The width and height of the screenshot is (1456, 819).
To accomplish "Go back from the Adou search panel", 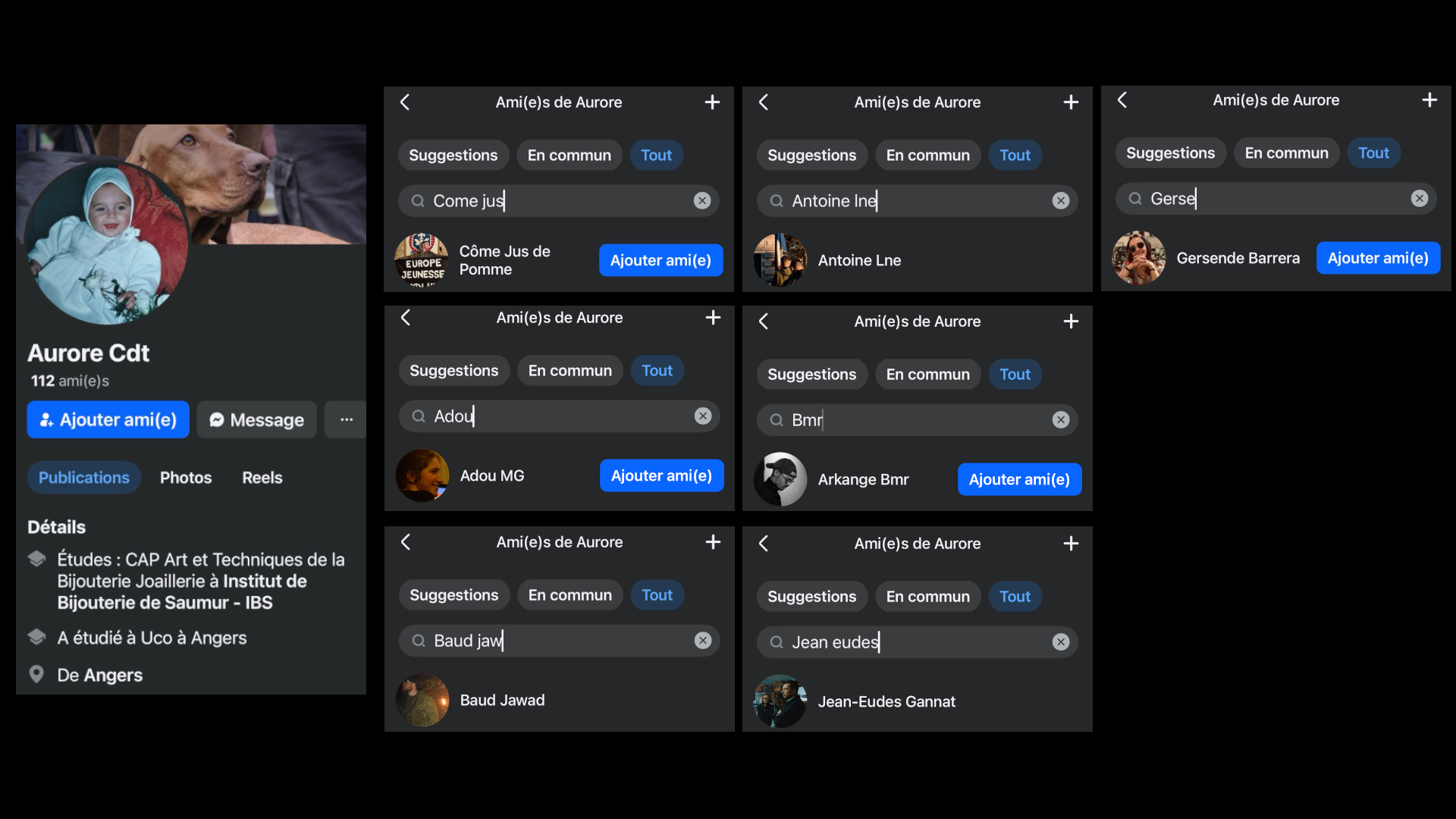I will coord(406,318).
